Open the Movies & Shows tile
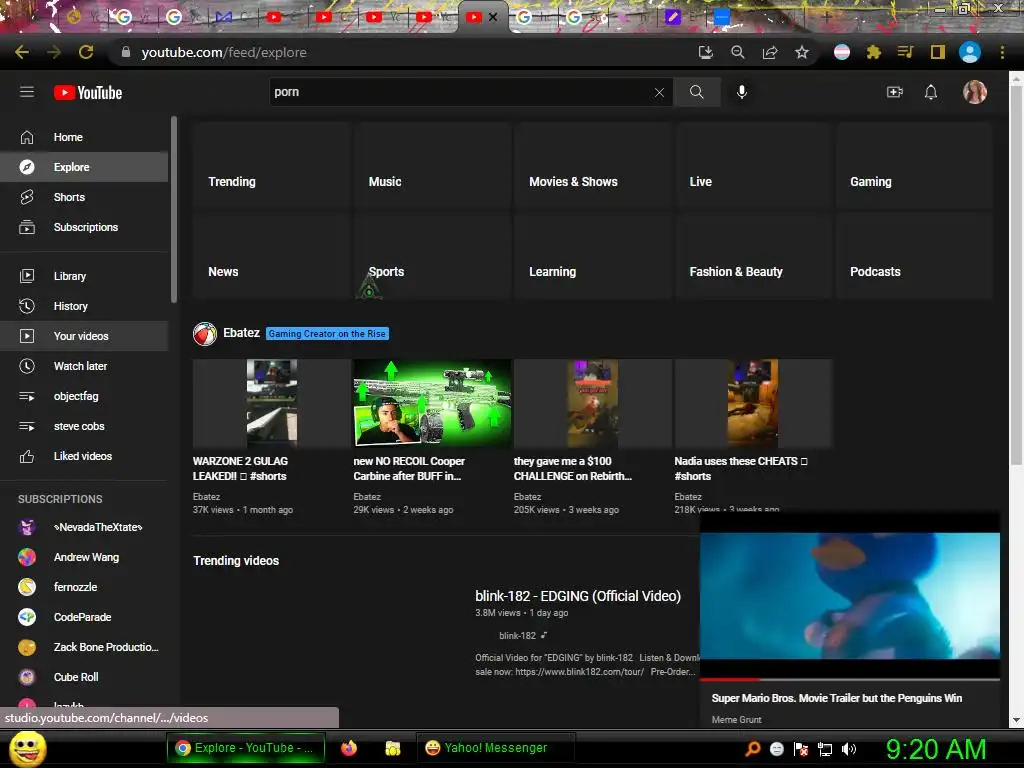 593,166
